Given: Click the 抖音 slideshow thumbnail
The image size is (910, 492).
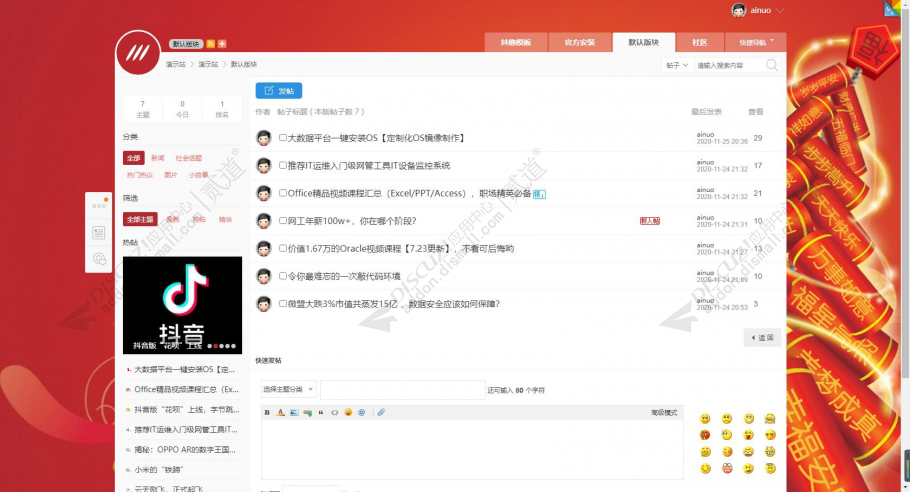Looking at the screenshot, I should tap(182, 305).
